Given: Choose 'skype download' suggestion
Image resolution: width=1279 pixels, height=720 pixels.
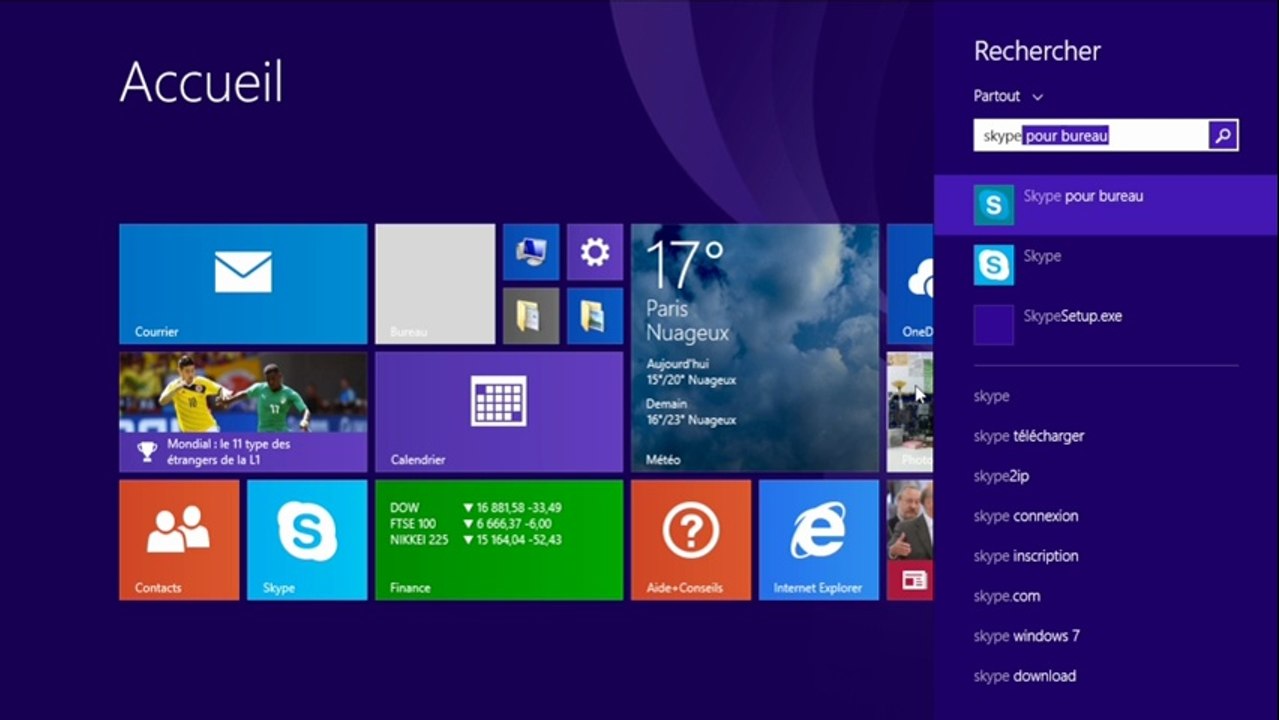Looking at the screenshot, I should tap(1025, 676).
